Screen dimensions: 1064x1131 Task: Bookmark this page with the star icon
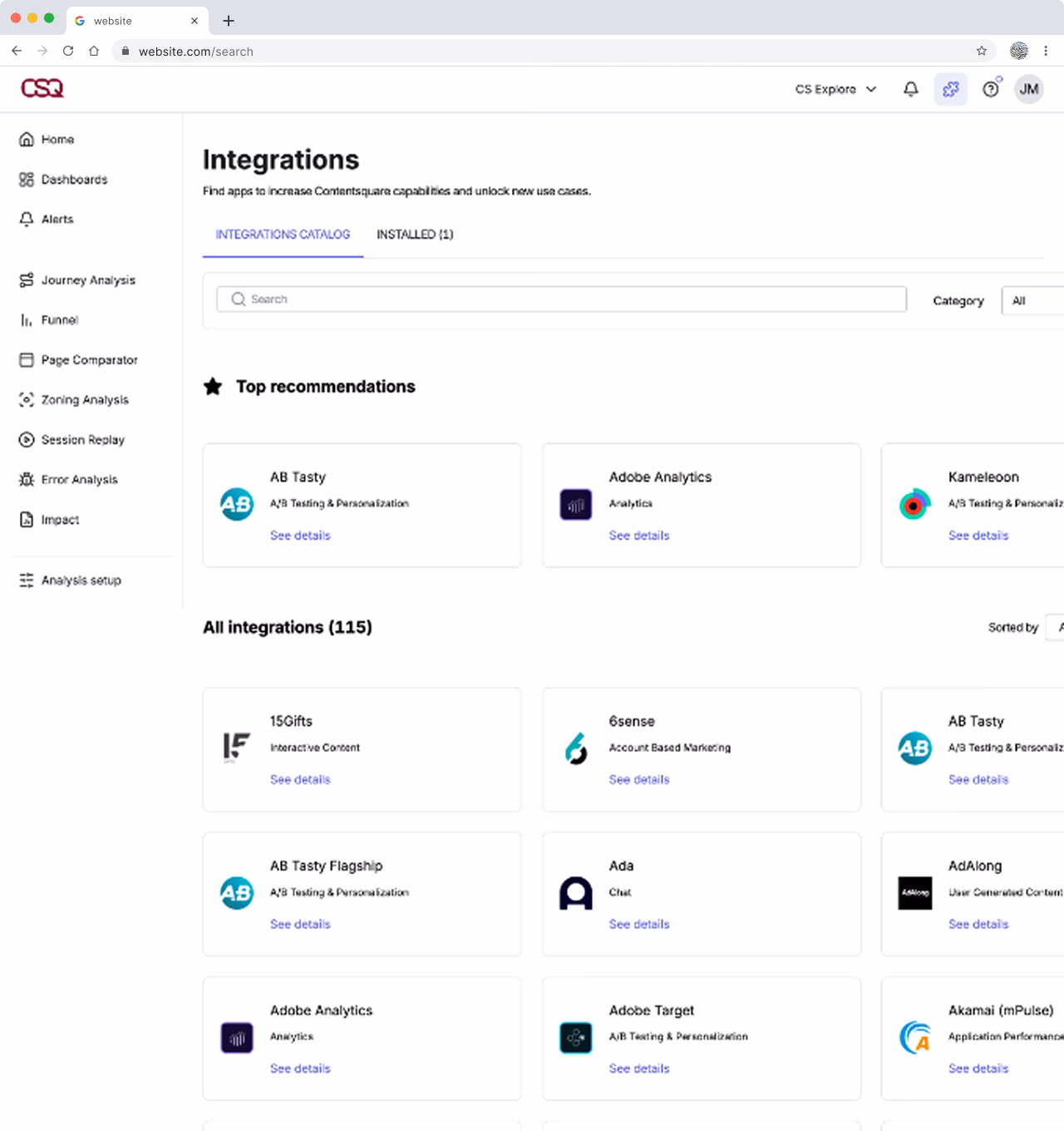tap(982, 51)
